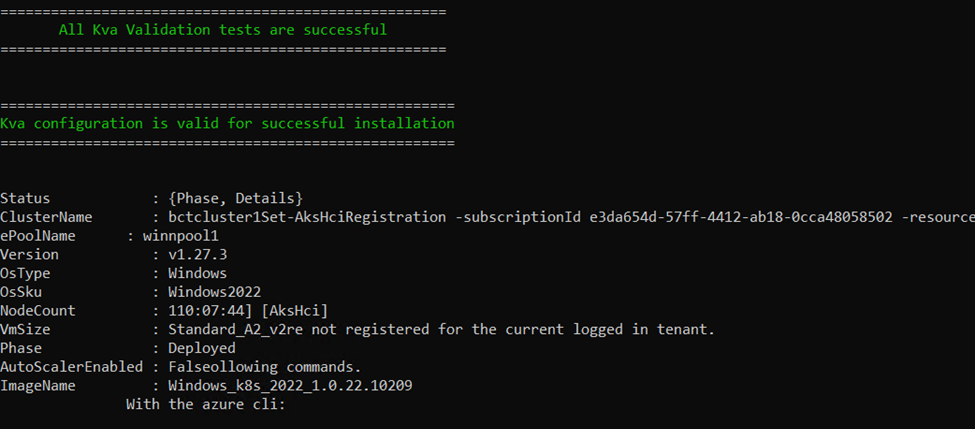
Task: Click the OsType label
Action: [25, 274]
